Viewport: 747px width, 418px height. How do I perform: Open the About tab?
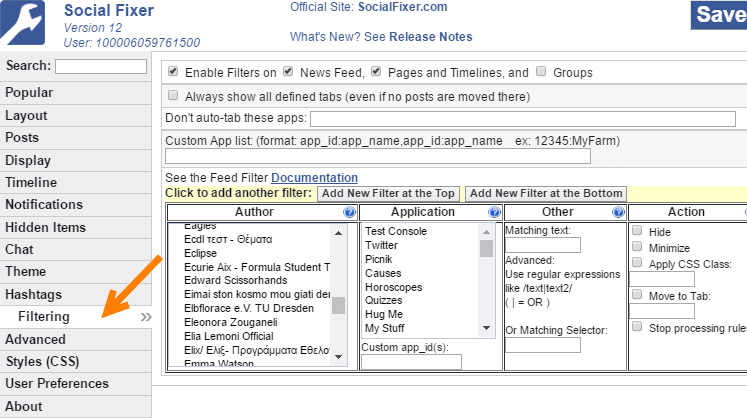[x=75, y=406]
